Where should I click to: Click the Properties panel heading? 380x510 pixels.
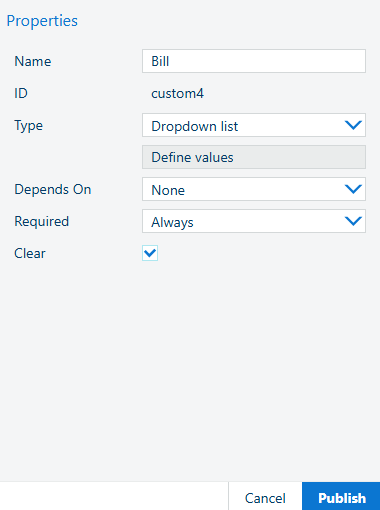42,21
